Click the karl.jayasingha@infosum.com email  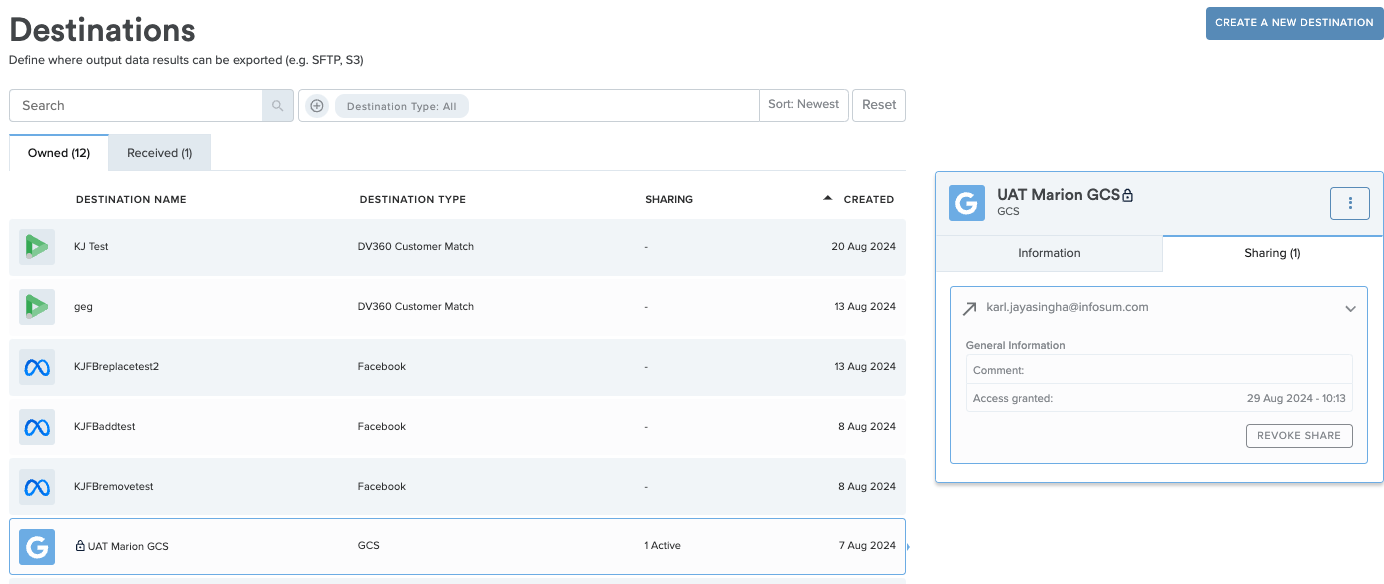1067,307
